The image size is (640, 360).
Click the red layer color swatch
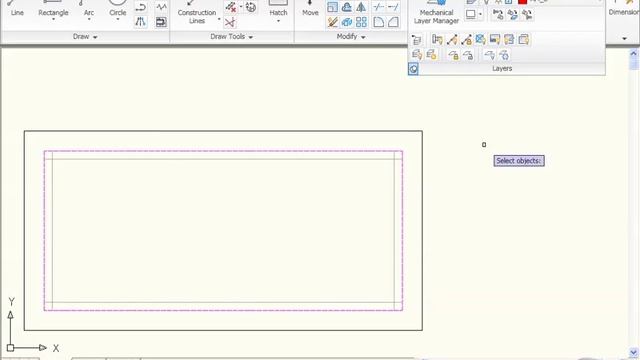point(522,2)
